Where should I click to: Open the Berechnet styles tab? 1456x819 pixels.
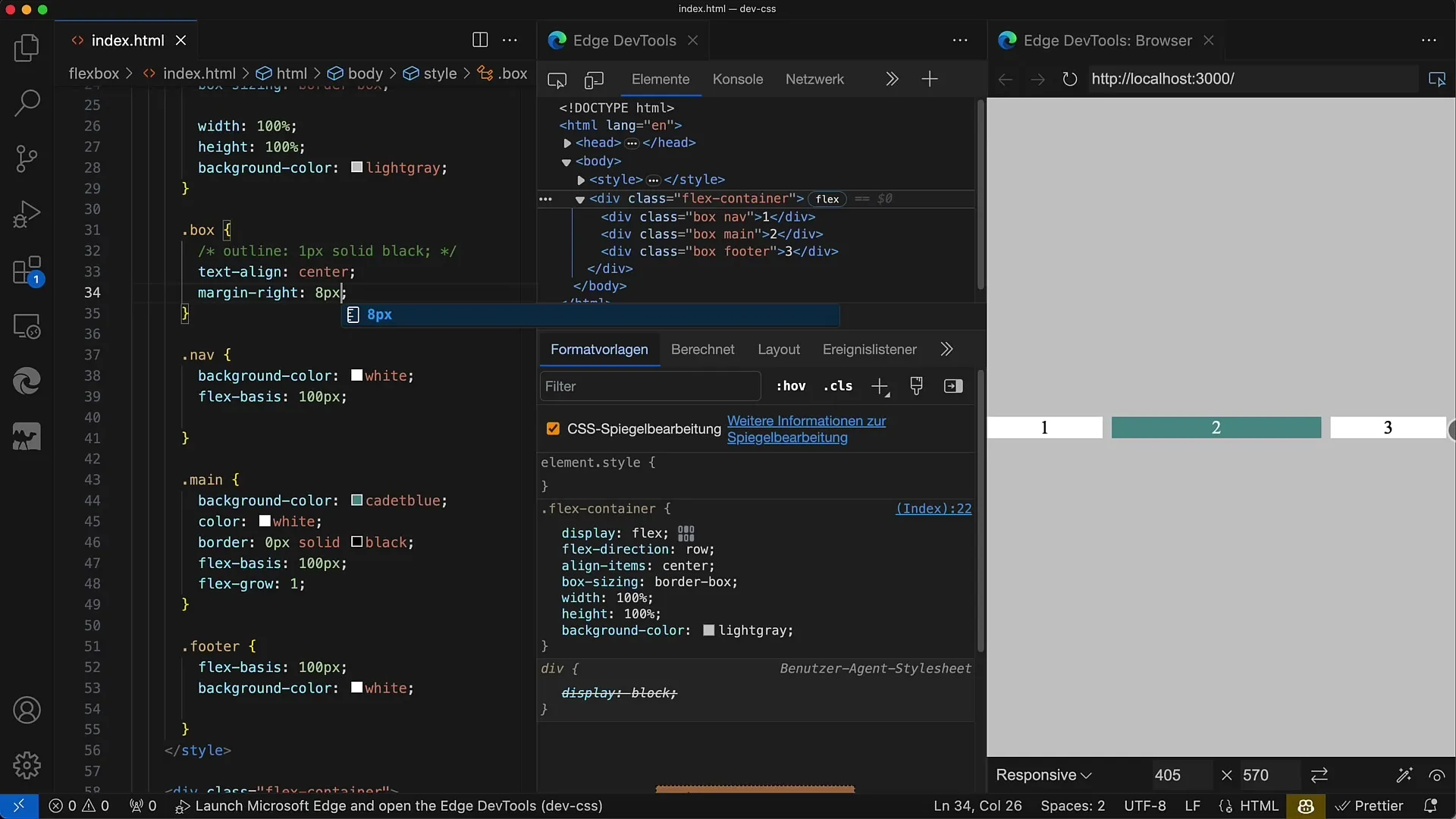coord(703,349)
